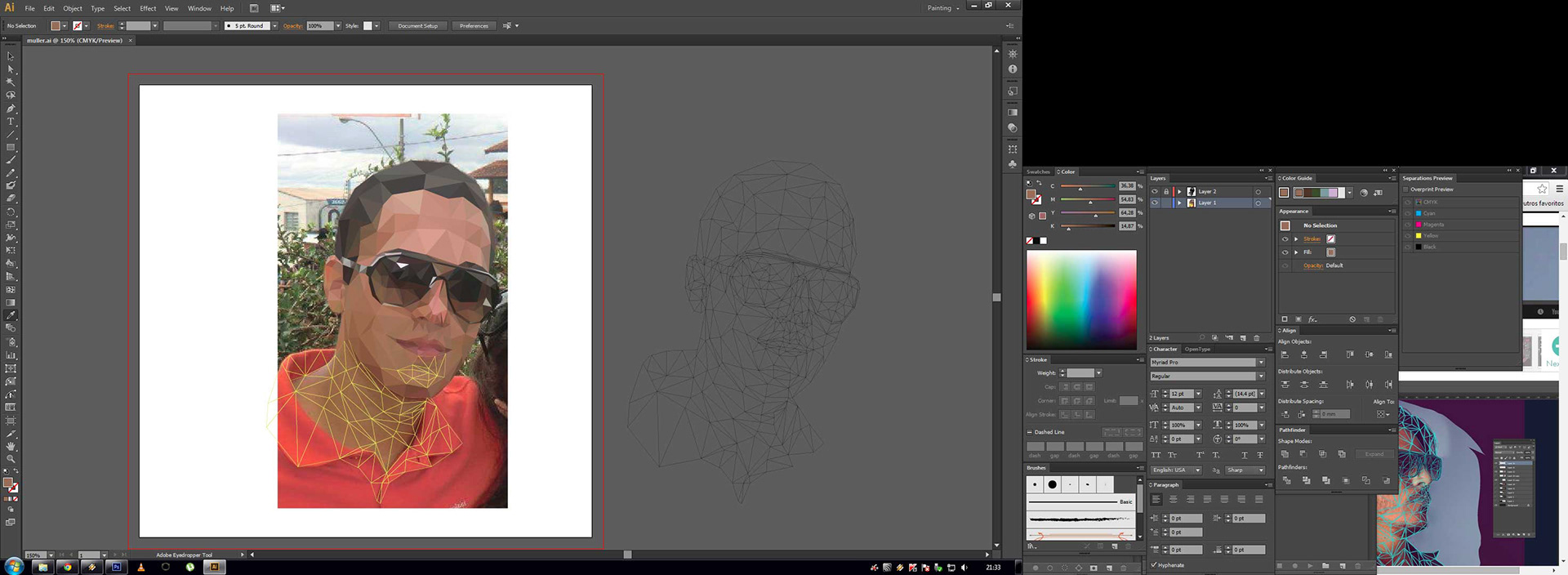Select the Rectangle tool

pyautogui.click(x=11, y=147)
